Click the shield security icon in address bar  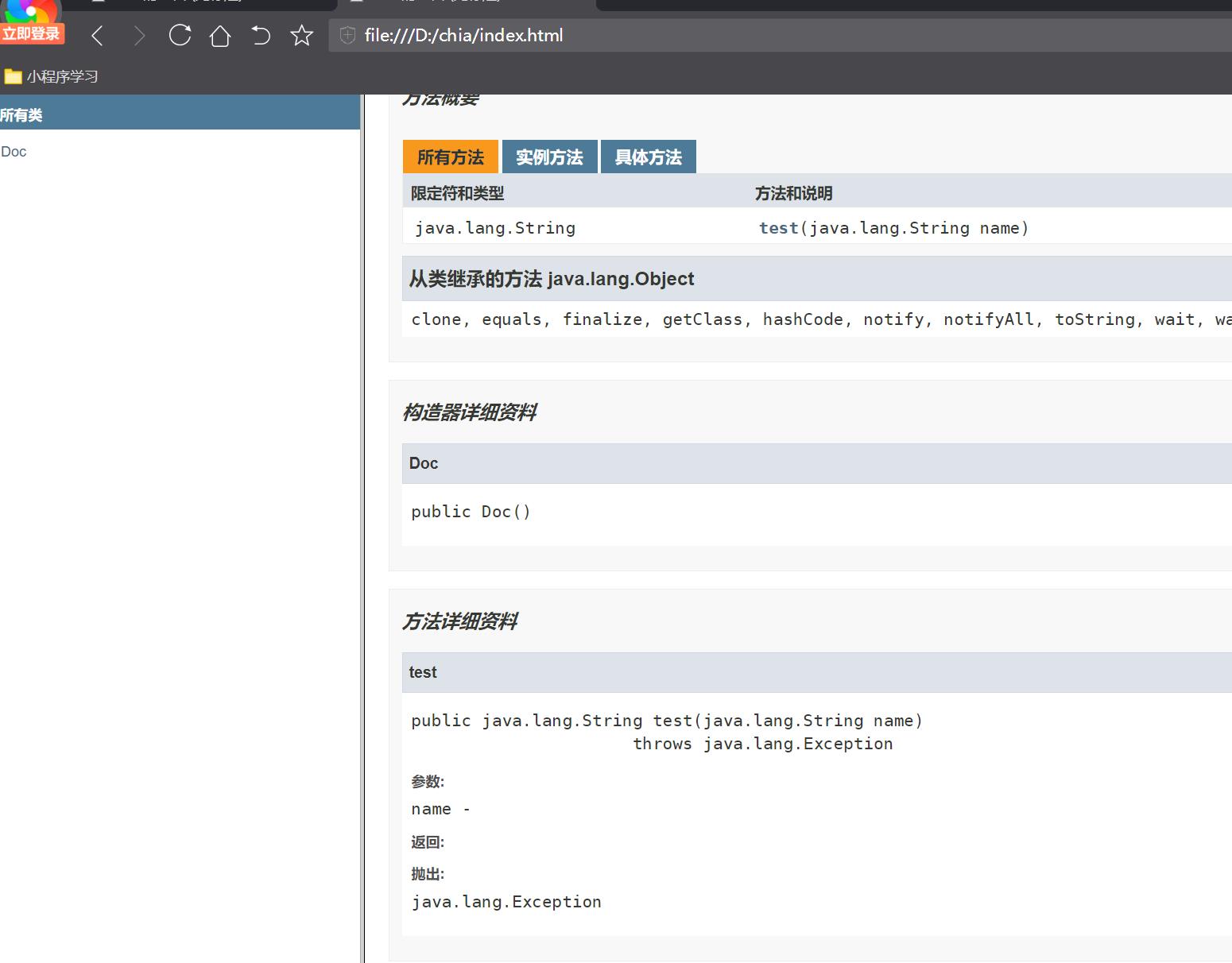tap(347, 35)
